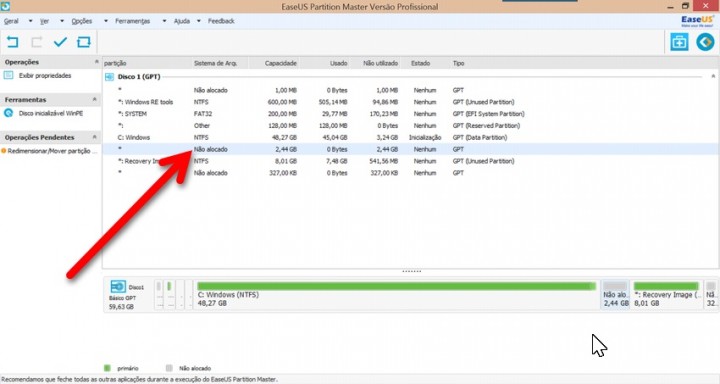Expand dropdown arrow next to Ferramentas
The width and height of the screenshot is (720, 384).
164,21
